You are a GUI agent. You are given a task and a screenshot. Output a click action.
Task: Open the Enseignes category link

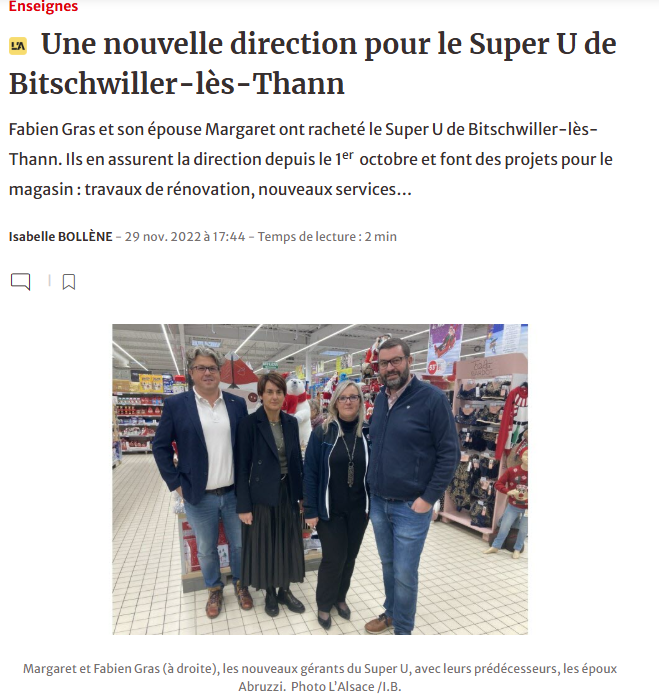click(x=44, y=7)
